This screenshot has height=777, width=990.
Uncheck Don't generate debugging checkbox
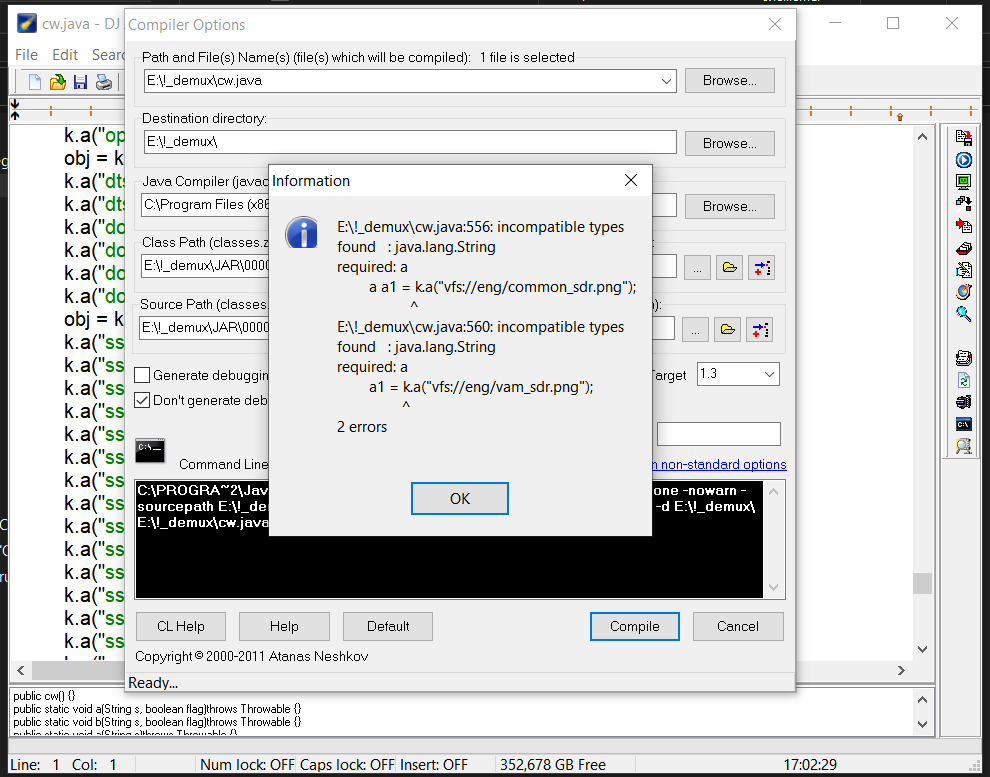point(142,400)
